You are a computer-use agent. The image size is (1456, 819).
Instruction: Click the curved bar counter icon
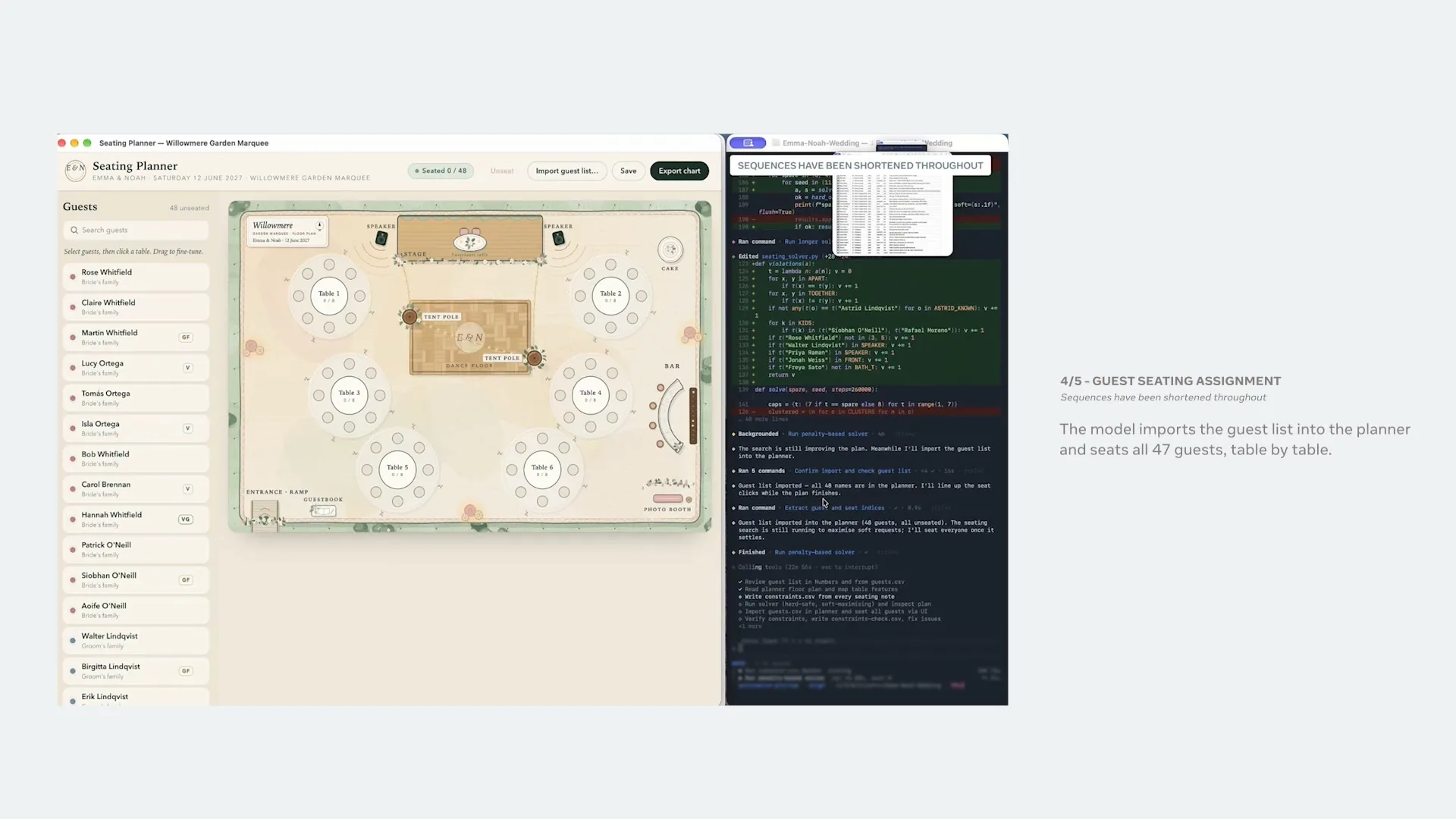coord(671,417)
